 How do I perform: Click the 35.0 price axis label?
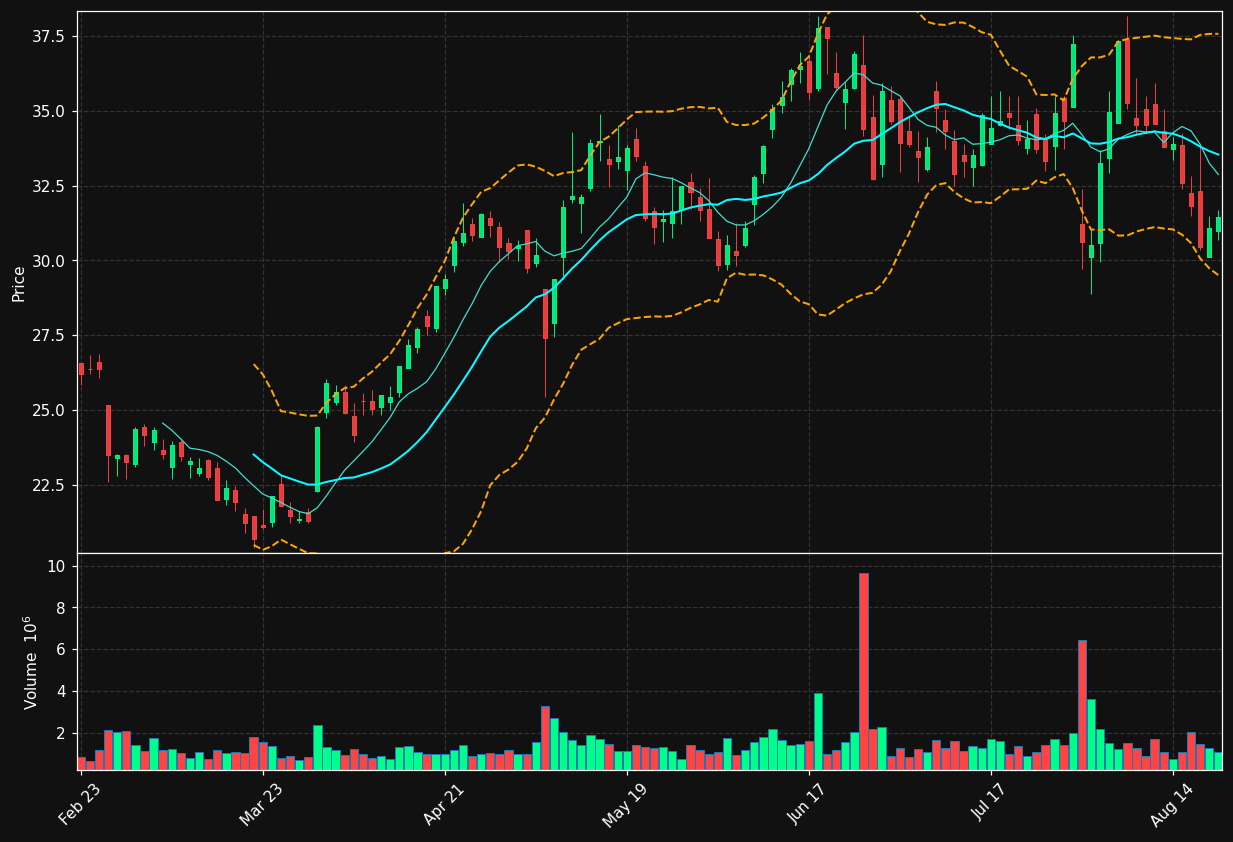50,111
